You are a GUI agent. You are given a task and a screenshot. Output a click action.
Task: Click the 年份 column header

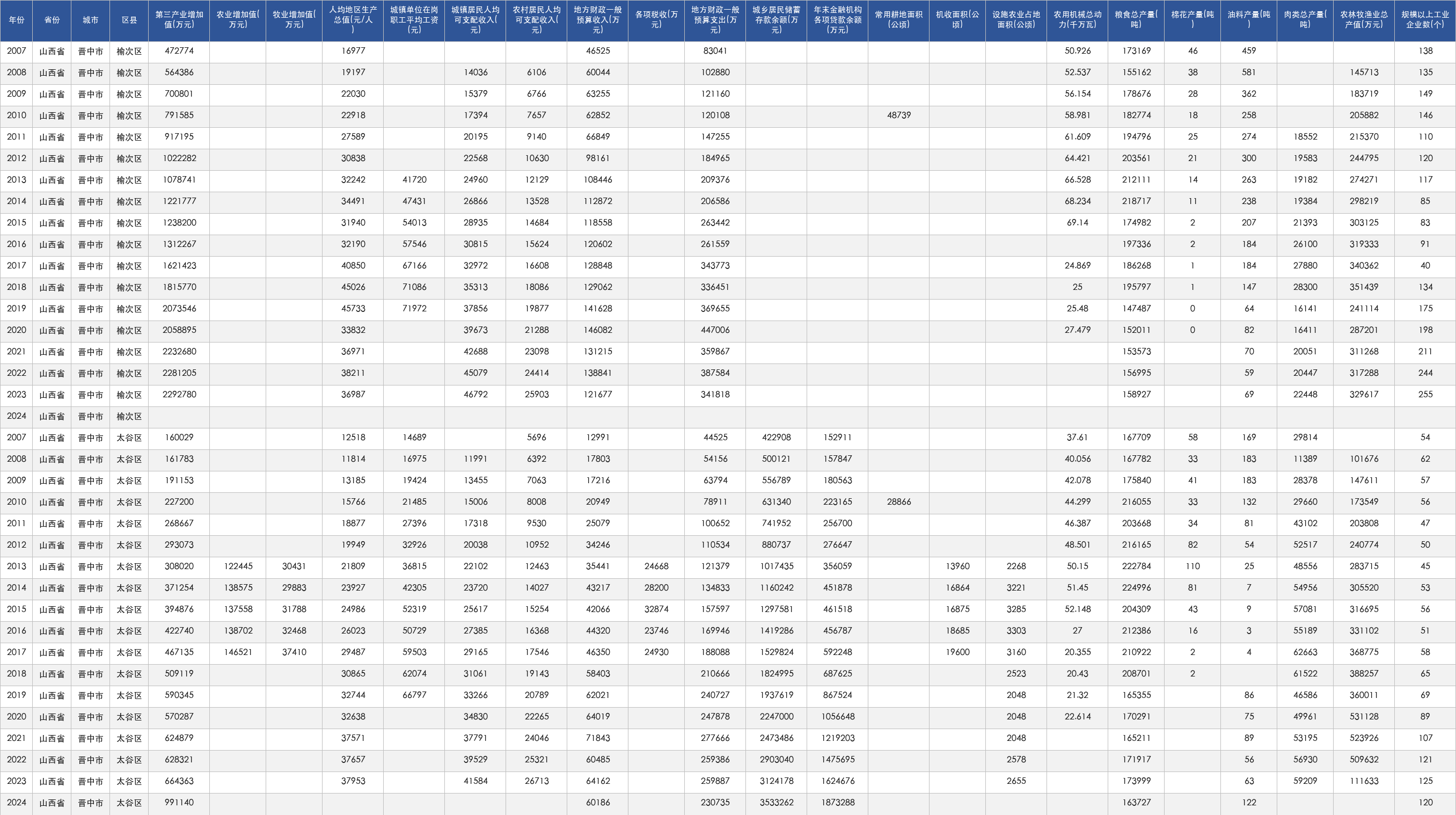pos(17,20)
